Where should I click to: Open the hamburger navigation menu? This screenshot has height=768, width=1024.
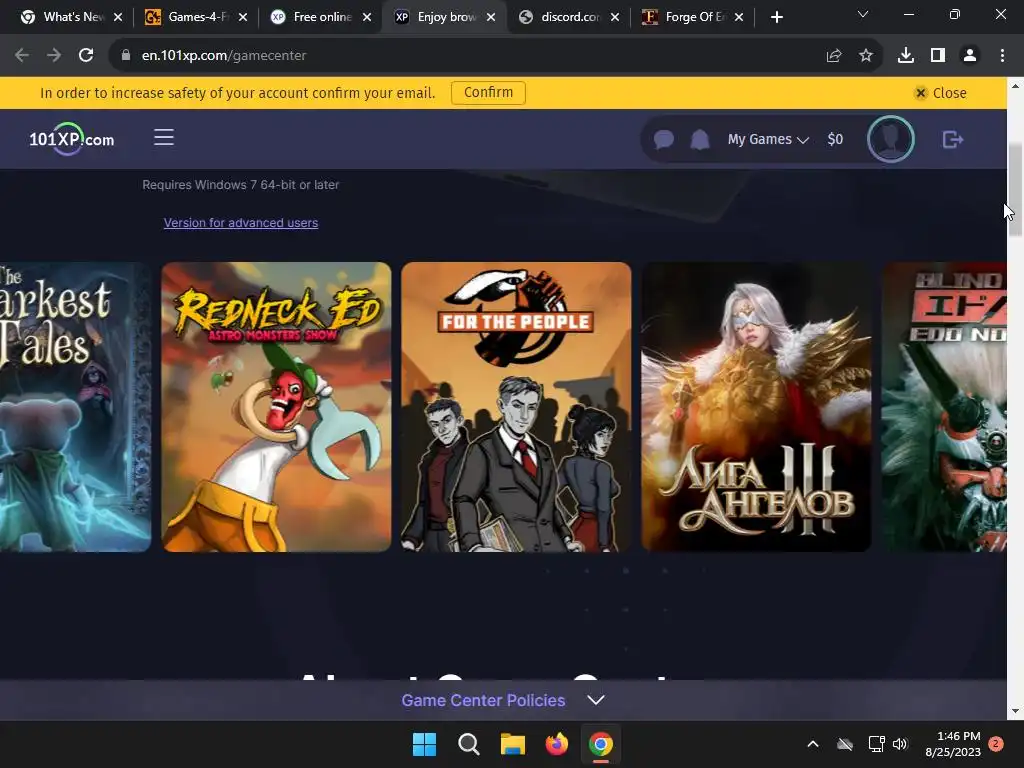click(164, 137)
